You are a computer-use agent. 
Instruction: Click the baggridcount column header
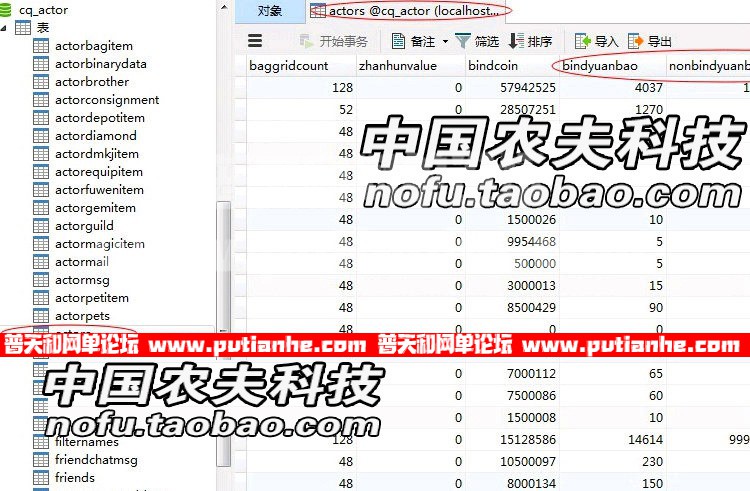301,65
